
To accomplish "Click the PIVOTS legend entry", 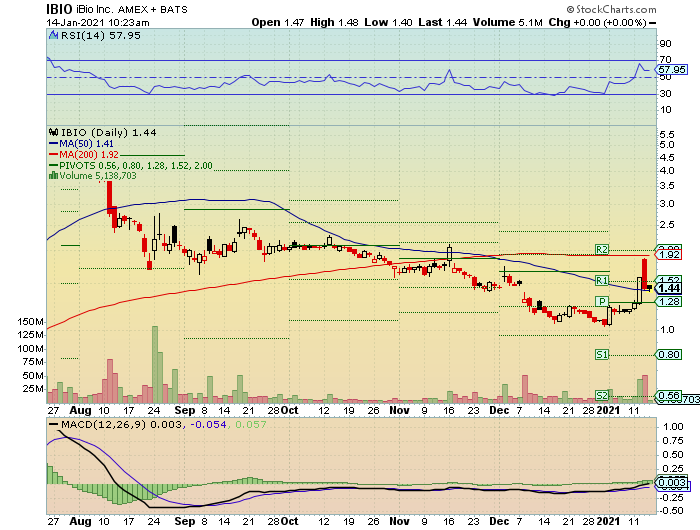I will click(x=131, y=166).
